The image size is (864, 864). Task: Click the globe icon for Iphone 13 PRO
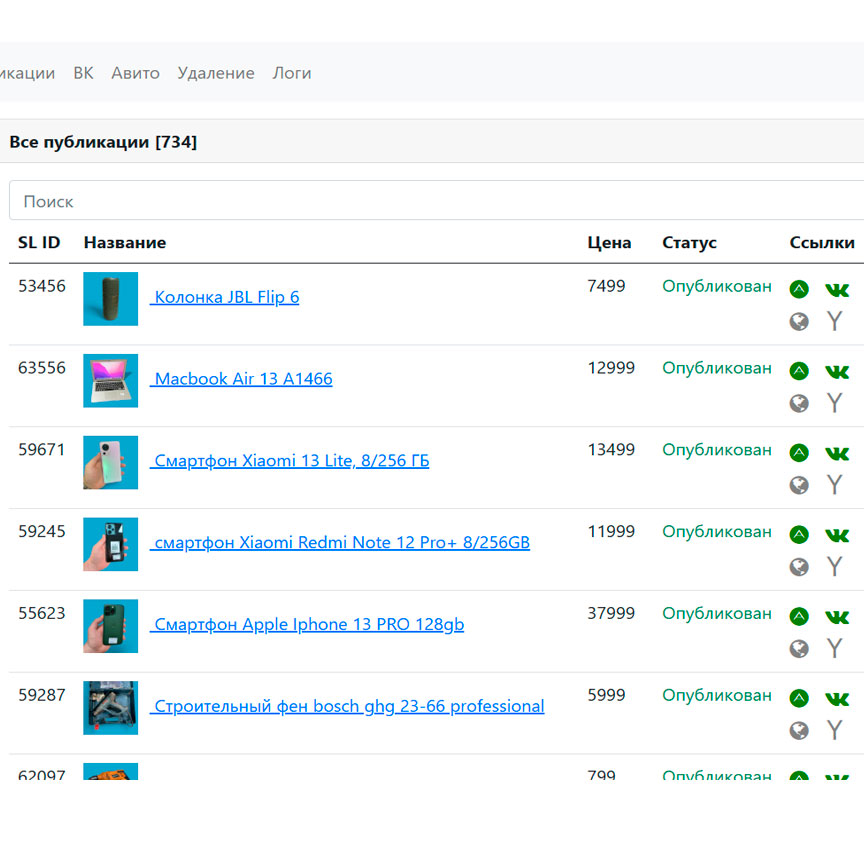[799, 649]
